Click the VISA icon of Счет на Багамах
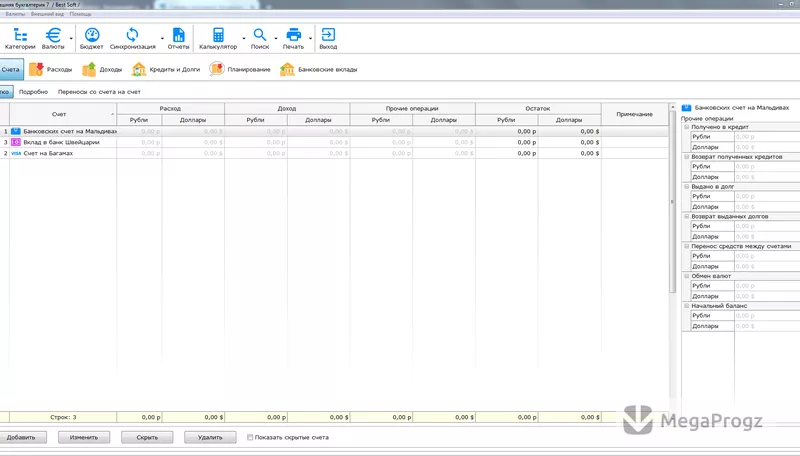 click(x=16, y=153)
